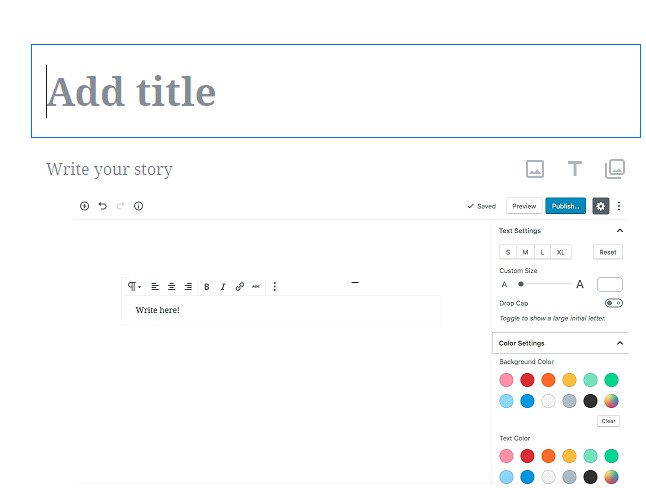Viewport: 646px width, 488px height.
Task: Click the Preview button
Action: (x=524, y=206)
